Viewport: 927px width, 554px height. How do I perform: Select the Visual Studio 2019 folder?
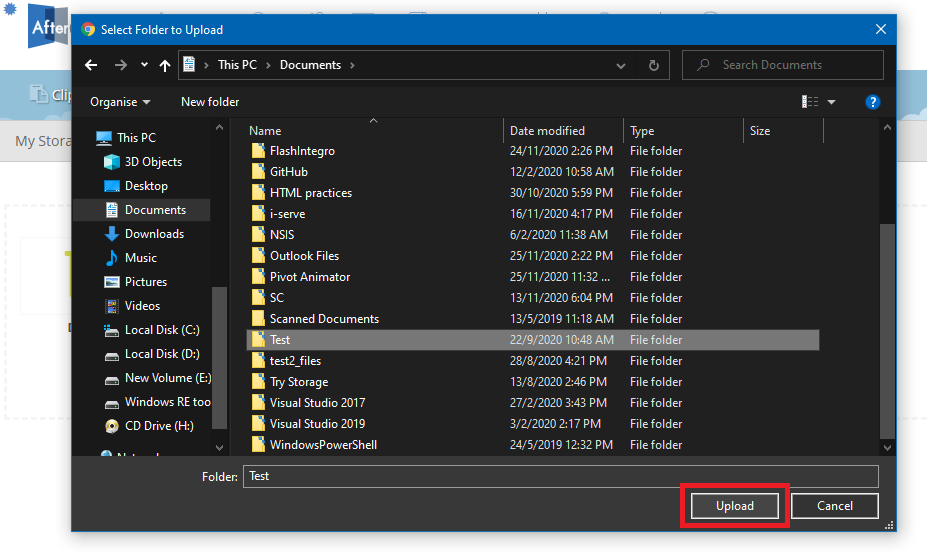tap(317, 424)
